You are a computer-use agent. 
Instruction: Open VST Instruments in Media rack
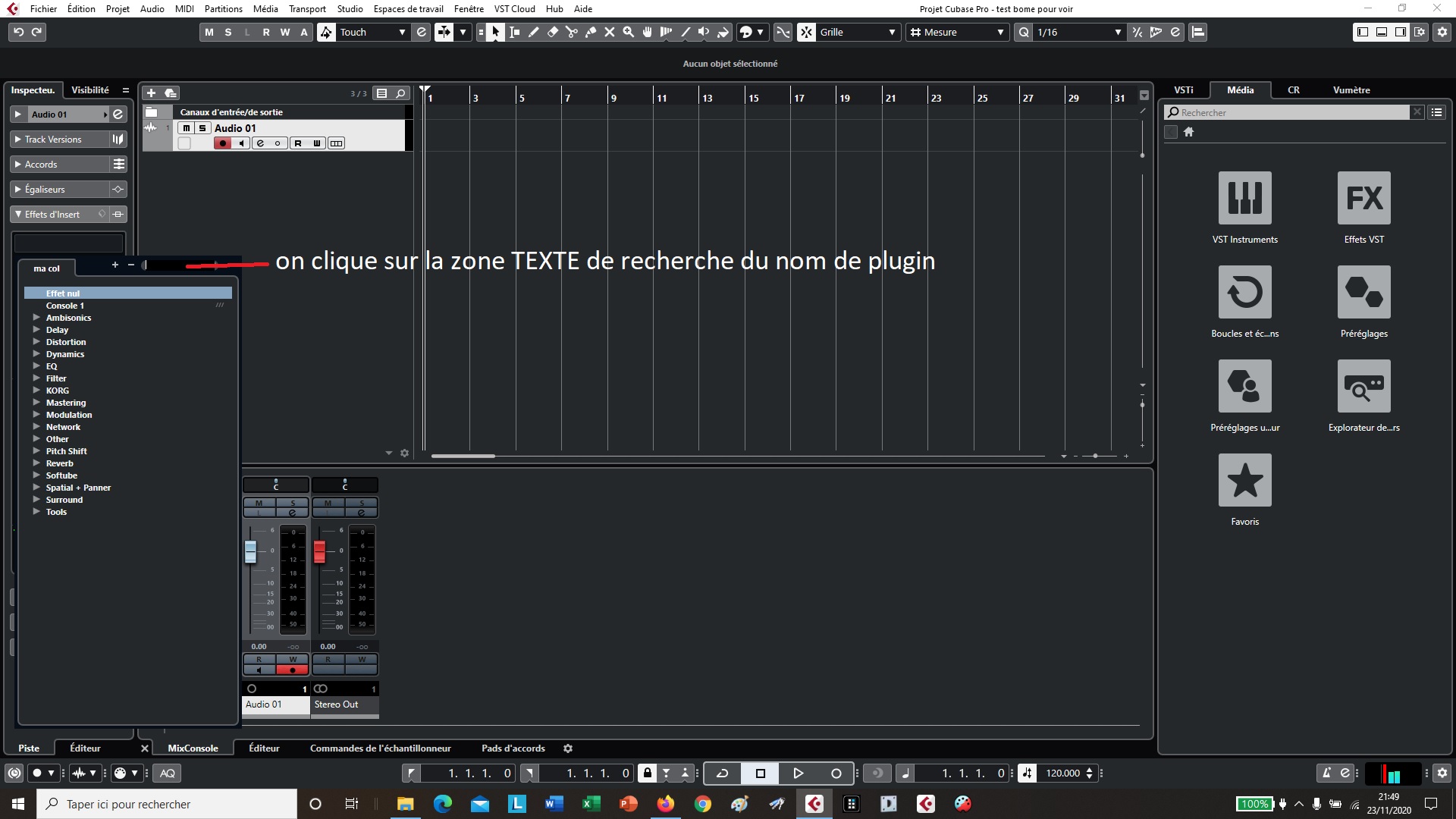[1244, 198]
